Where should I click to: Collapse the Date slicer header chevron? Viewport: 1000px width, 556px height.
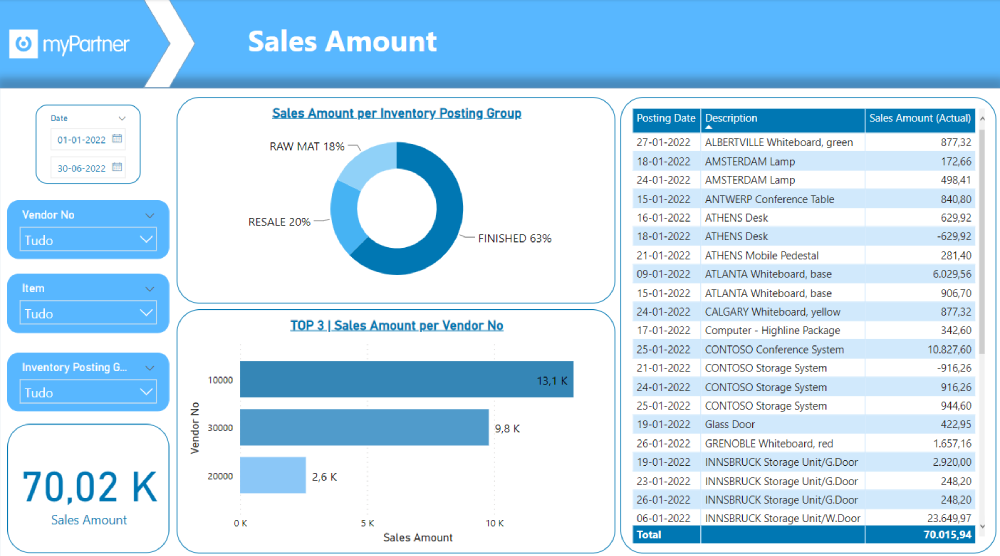(x=122, y=118)
